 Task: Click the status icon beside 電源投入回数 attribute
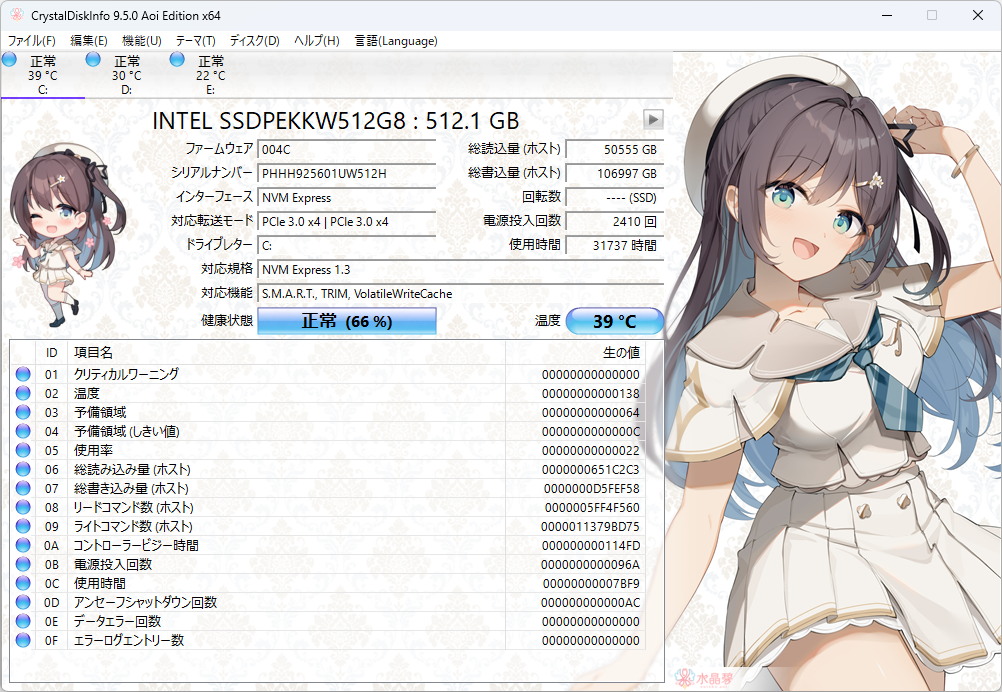pos(22,565)
